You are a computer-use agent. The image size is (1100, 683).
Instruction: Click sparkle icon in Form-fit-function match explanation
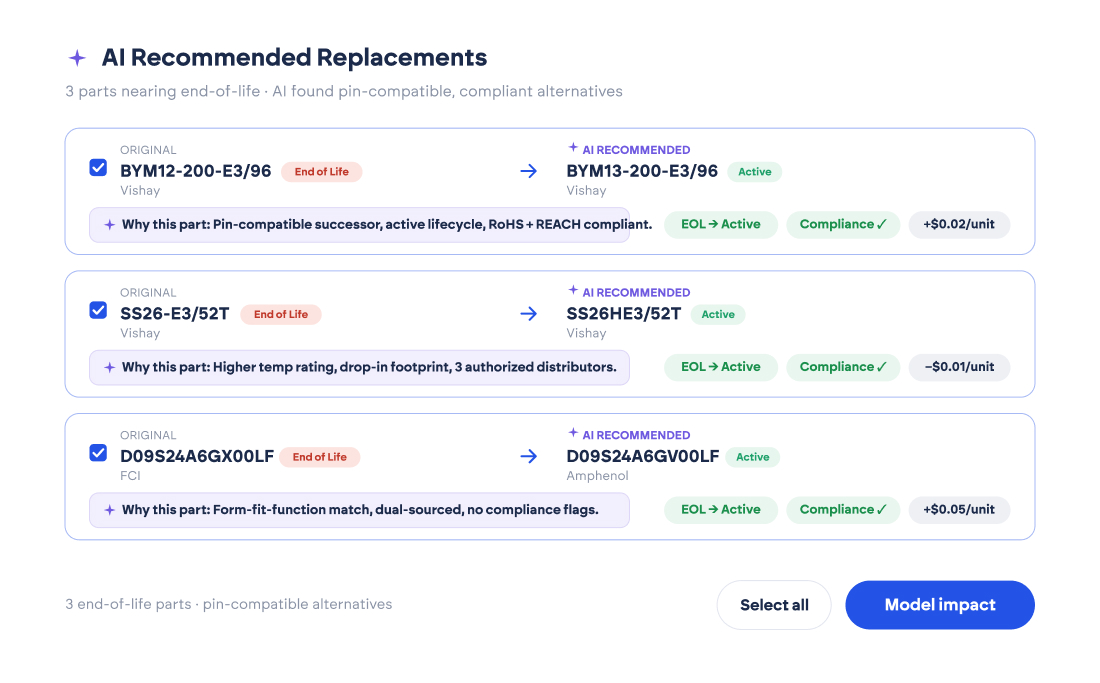coord(109,510)
